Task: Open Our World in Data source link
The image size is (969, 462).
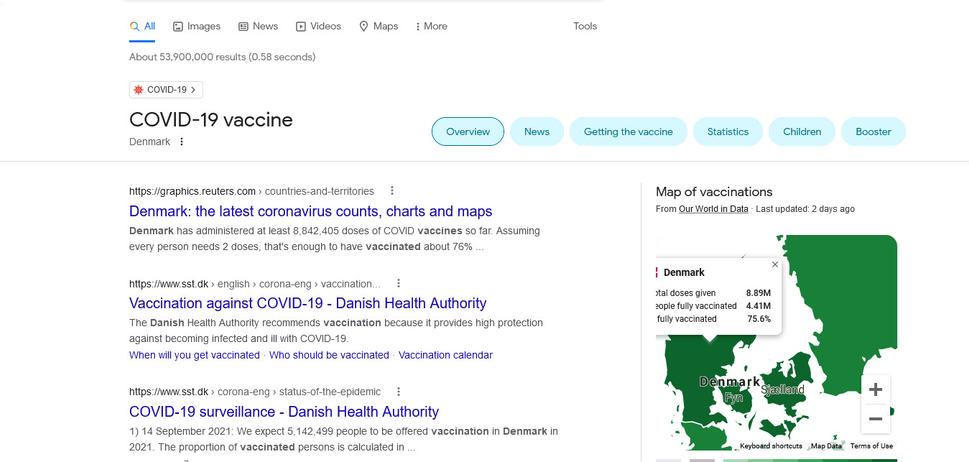Action: [x=713, y=209]
